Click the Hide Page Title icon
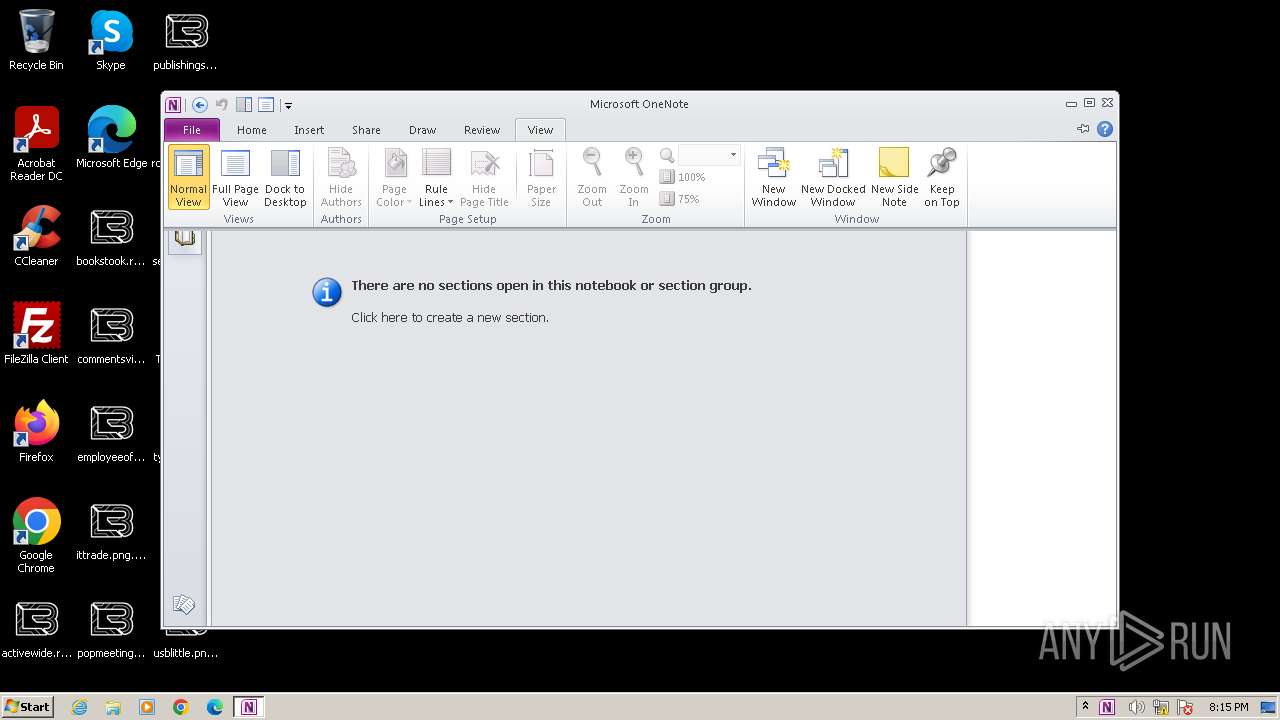 [484, 177]
